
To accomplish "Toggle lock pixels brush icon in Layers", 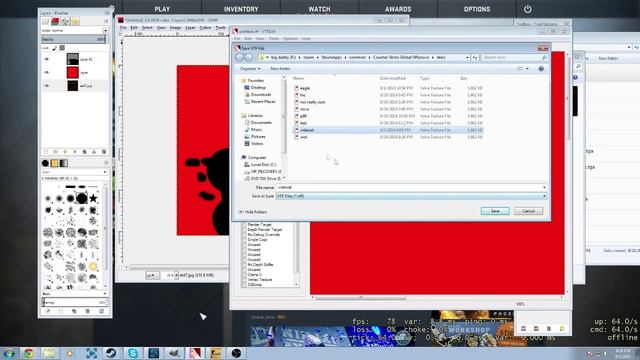I will [x=55, y=48].
